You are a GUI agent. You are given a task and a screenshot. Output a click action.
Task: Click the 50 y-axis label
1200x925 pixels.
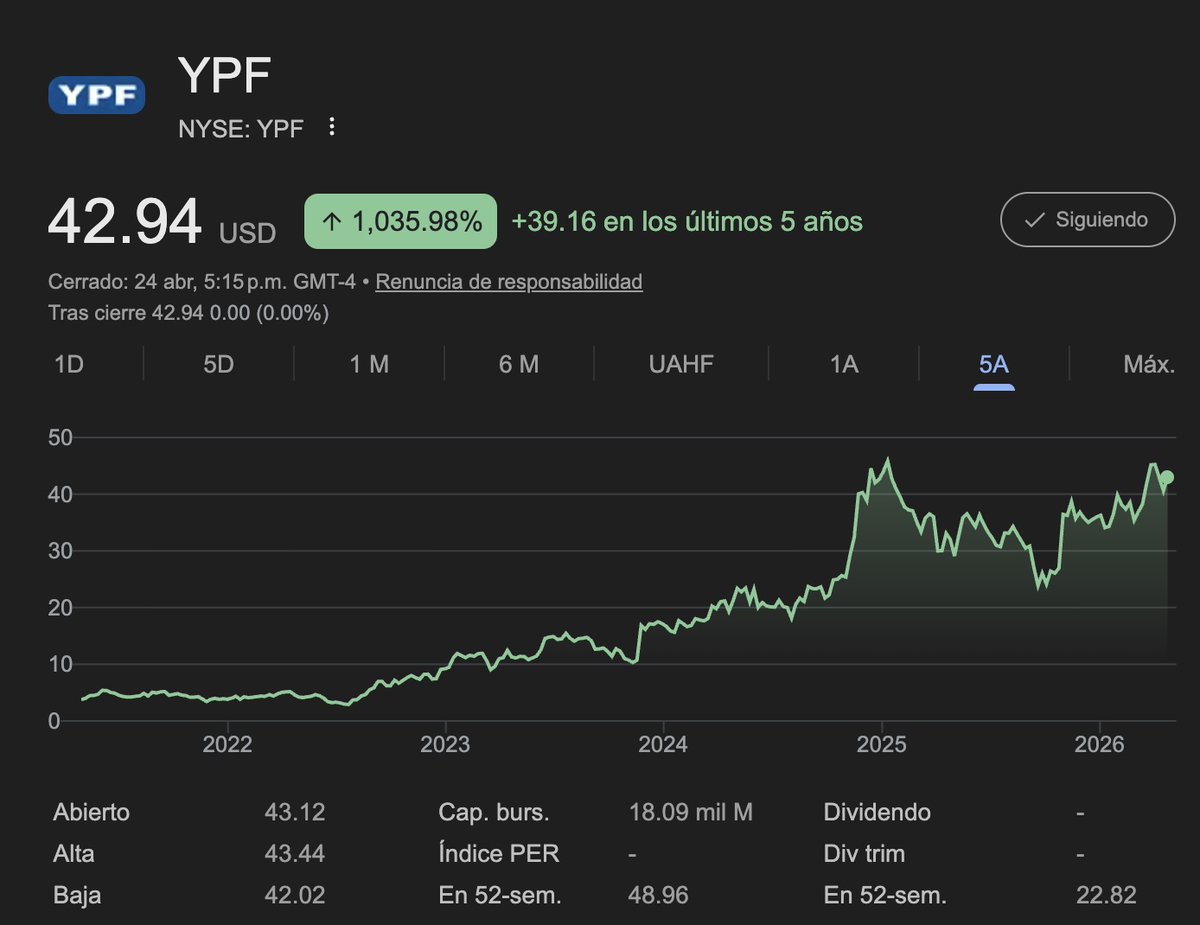pyautogui.click(x=61, y=437)
